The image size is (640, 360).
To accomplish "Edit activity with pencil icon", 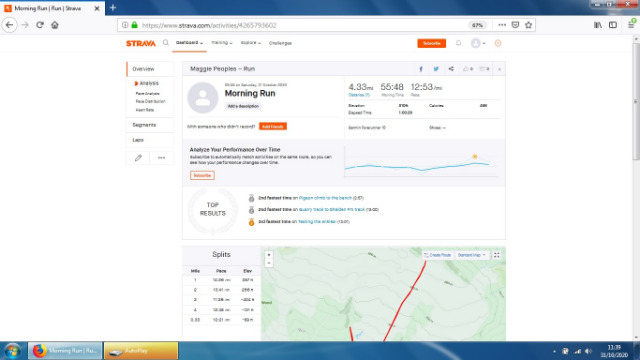I will pyautogui.click(x=138, y=158).
